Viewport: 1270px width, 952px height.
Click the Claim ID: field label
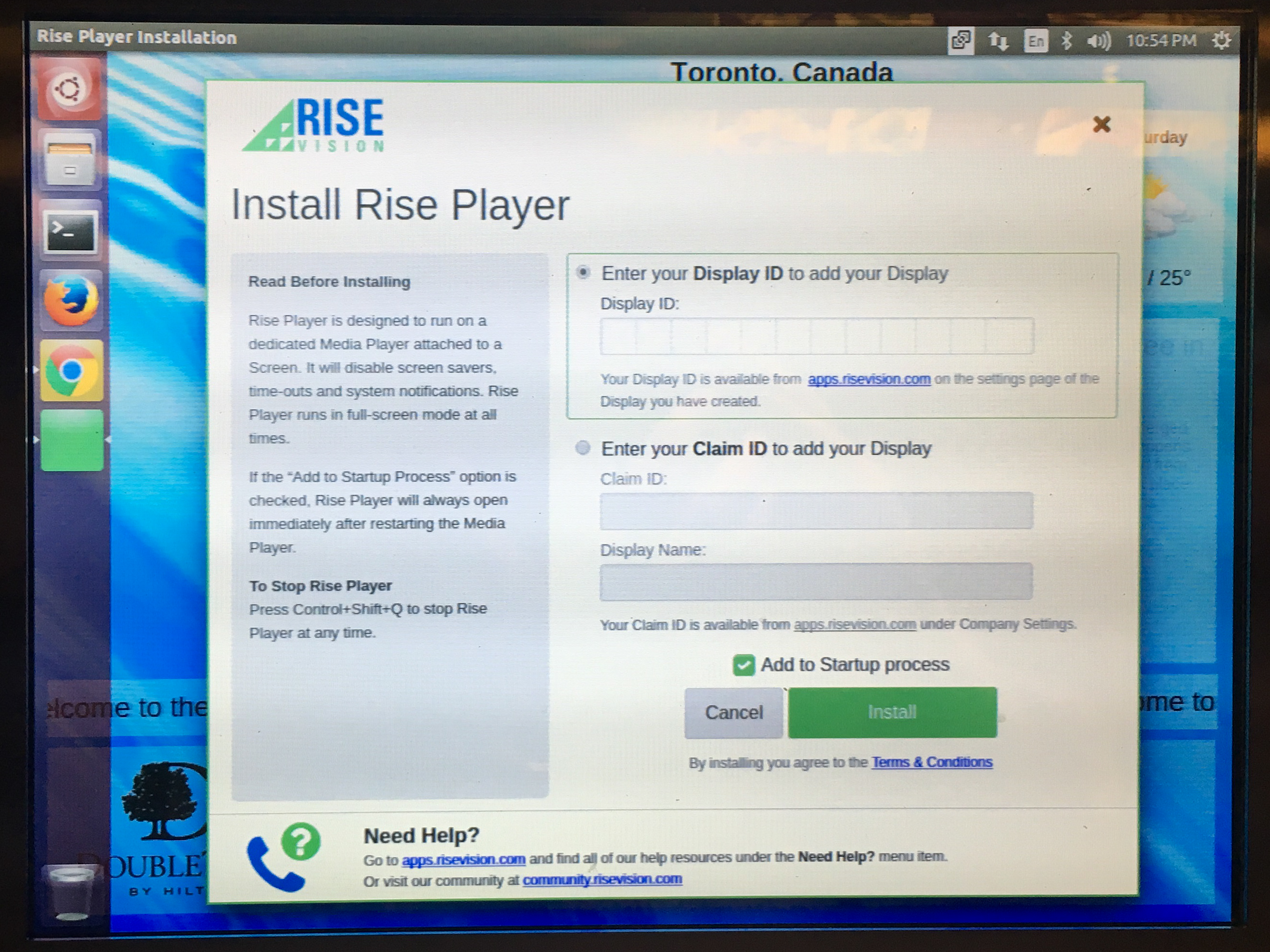click(633, 479)
